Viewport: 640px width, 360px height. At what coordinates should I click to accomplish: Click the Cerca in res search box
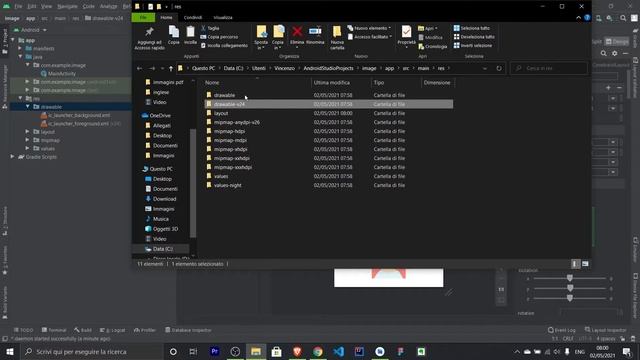[549, 68]
